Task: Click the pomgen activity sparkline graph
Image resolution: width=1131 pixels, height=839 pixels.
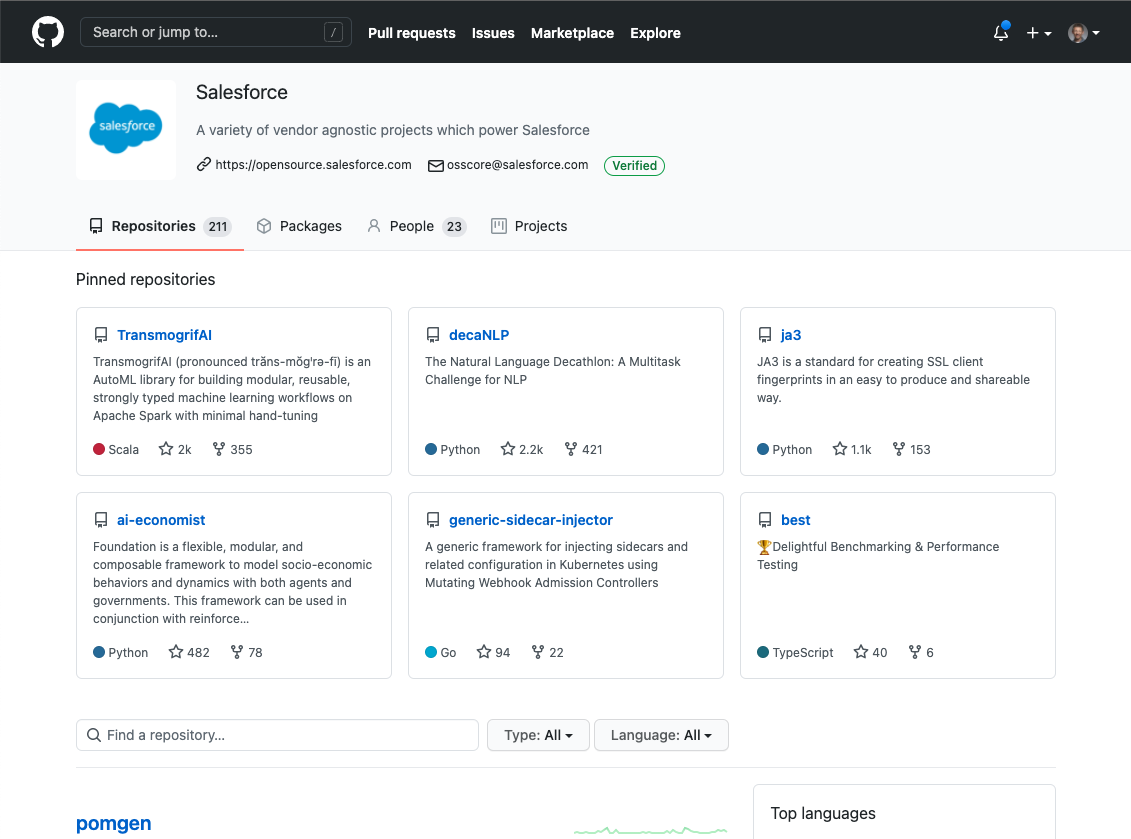Action: (x=650, y=830)
